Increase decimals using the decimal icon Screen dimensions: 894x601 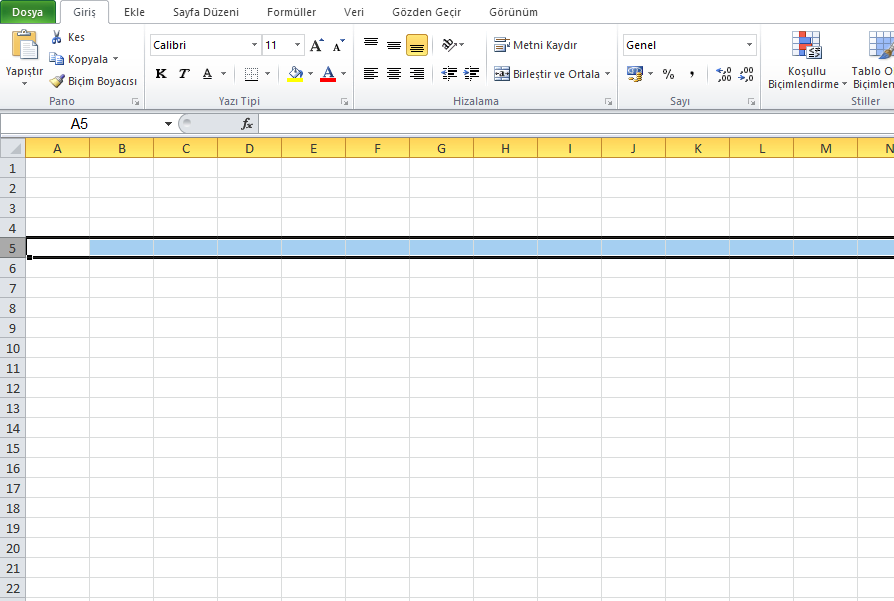pos(722,74)
